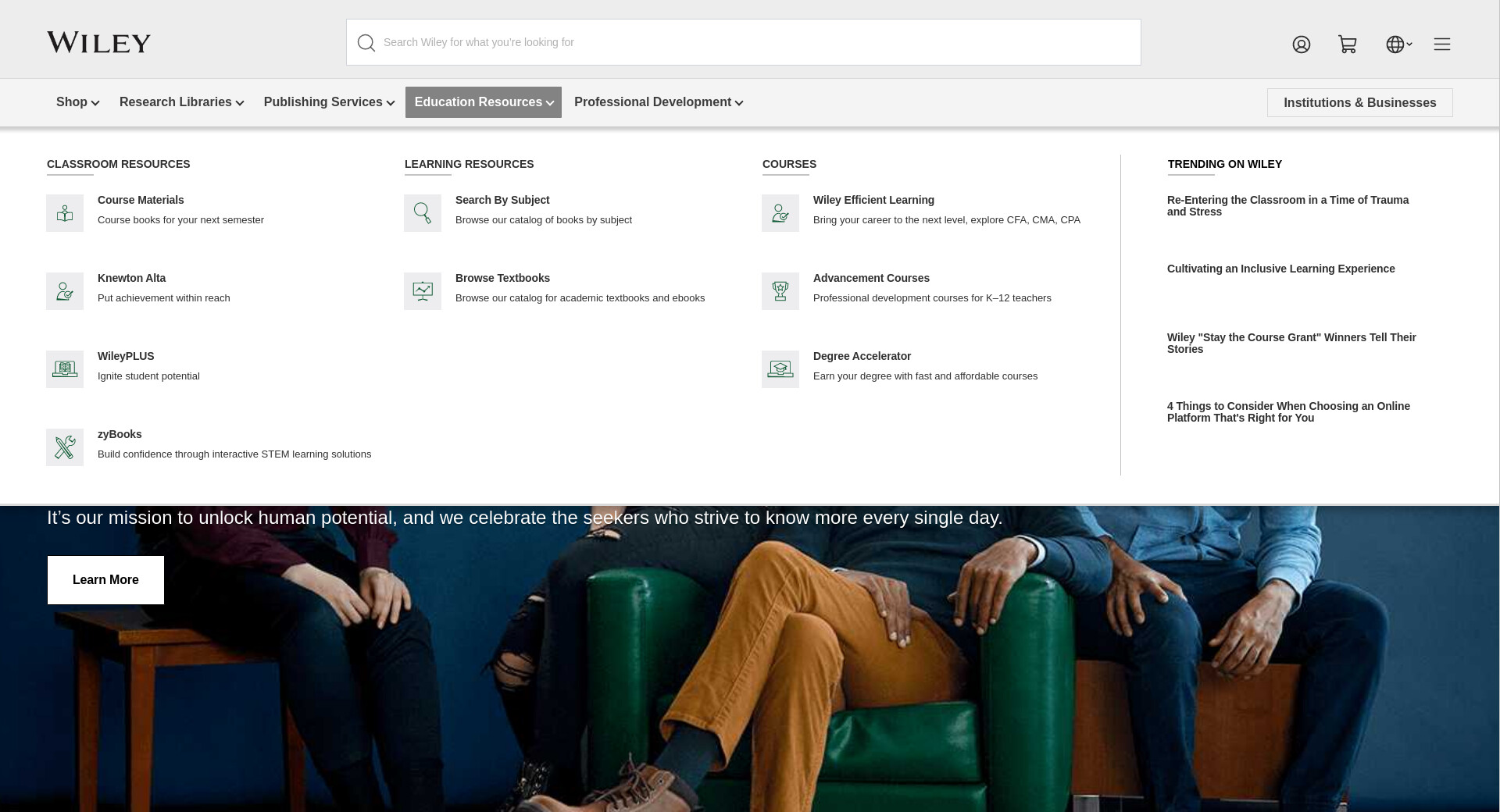
Task: Click the Course Materials icon
Action: [x=65, y=213]
